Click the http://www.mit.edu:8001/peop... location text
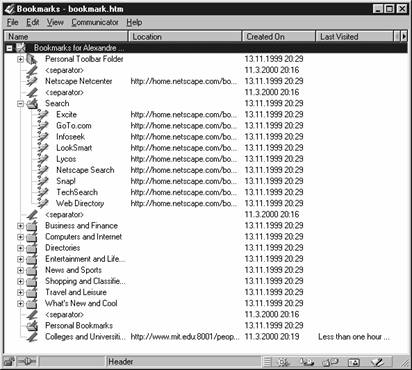Viewport: 412px width, 370px height. click(x=185, y=337)
